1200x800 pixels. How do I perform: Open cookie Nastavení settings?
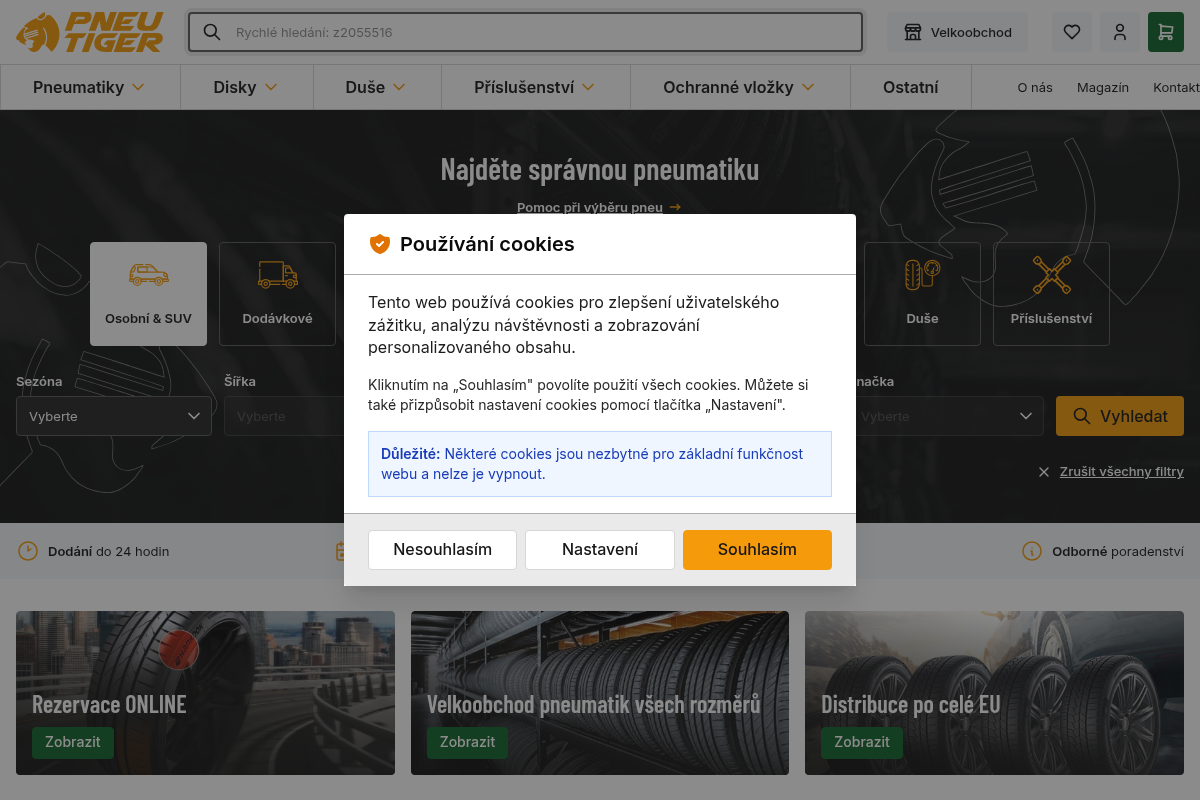pyautogui.click(x=600, y=550)
